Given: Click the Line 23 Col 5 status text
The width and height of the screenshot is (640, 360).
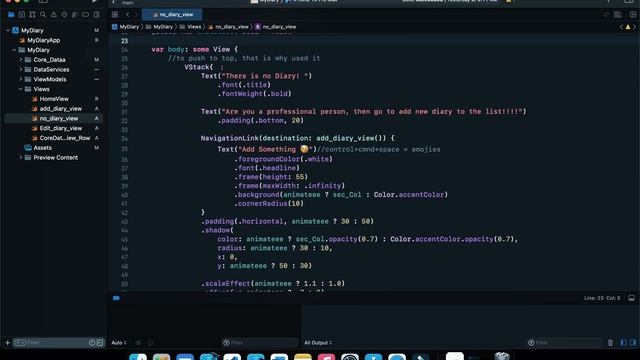Looking at the screenshot, I should click(x=602, y=298).
